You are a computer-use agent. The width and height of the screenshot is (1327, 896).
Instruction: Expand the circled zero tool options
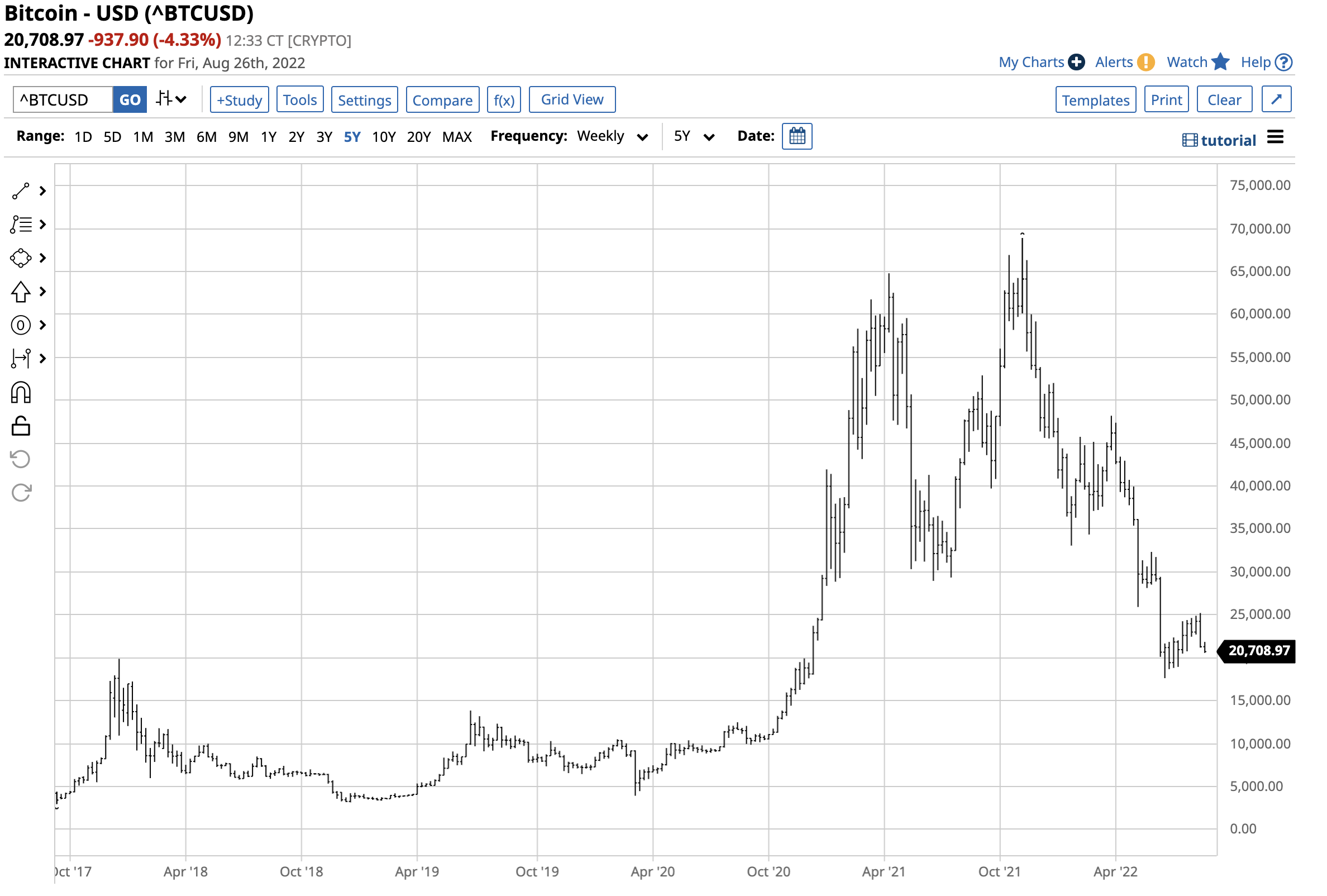pyautogui.click(x=42, y=326)
